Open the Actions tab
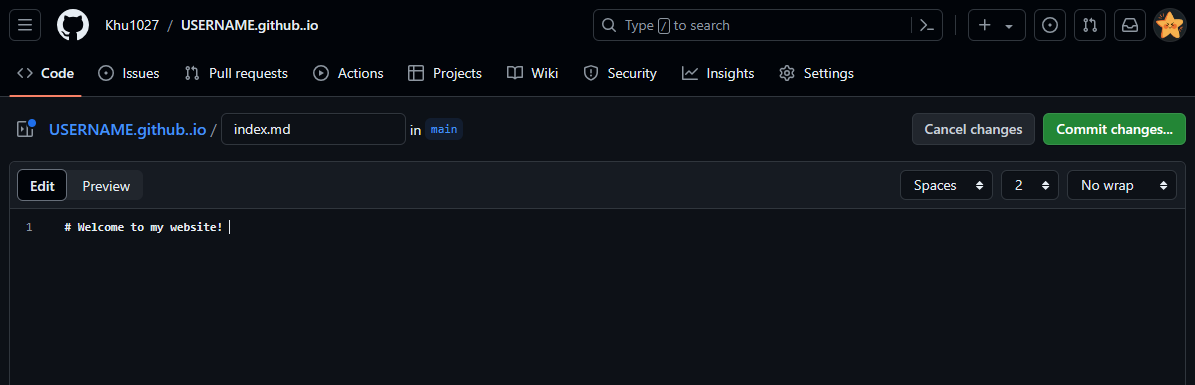The image size is (1195, 385). click(x=348, y=73)
